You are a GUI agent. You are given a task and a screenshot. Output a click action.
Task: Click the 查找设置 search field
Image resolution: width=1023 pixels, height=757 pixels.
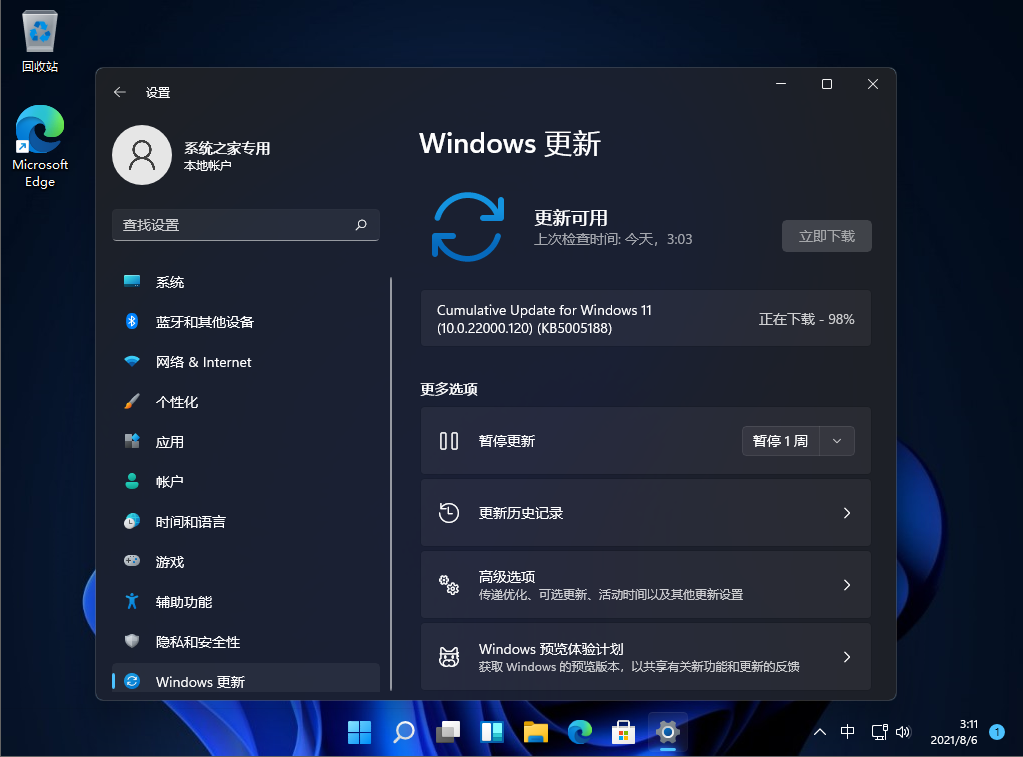[x=245, y=225]
